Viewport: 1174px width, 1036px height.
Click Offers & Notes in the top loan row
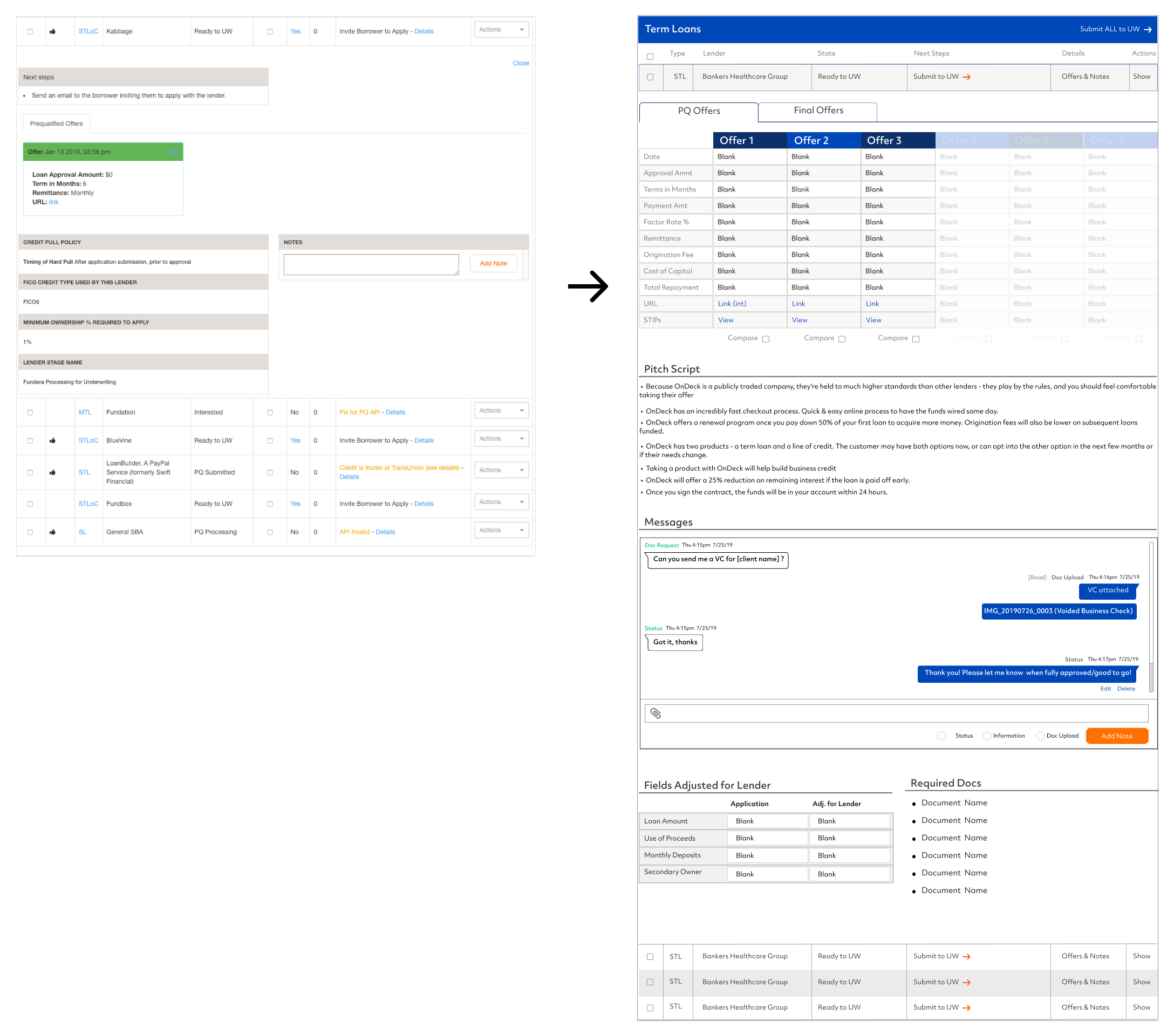tap(1085, 77)
